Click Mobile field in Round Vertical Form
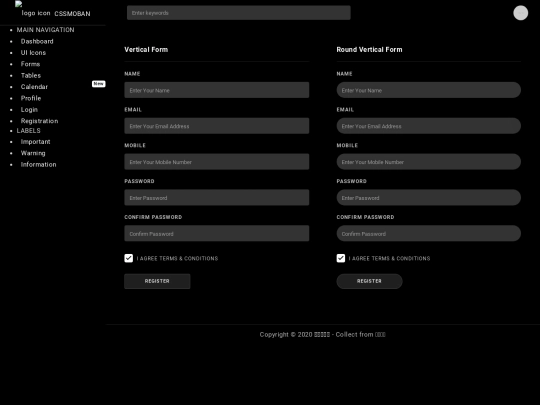This screenshot has width=540, height=405. click(428, 162)
